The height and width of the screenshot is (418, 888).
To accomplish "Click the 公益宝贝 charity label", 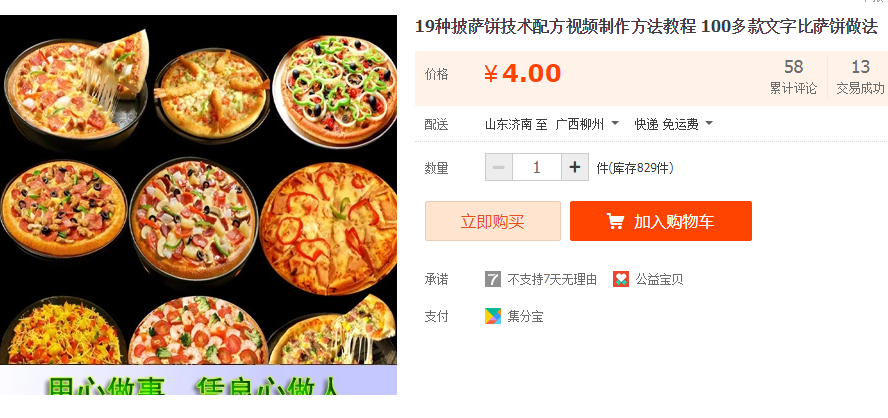I will pos(659,279).
